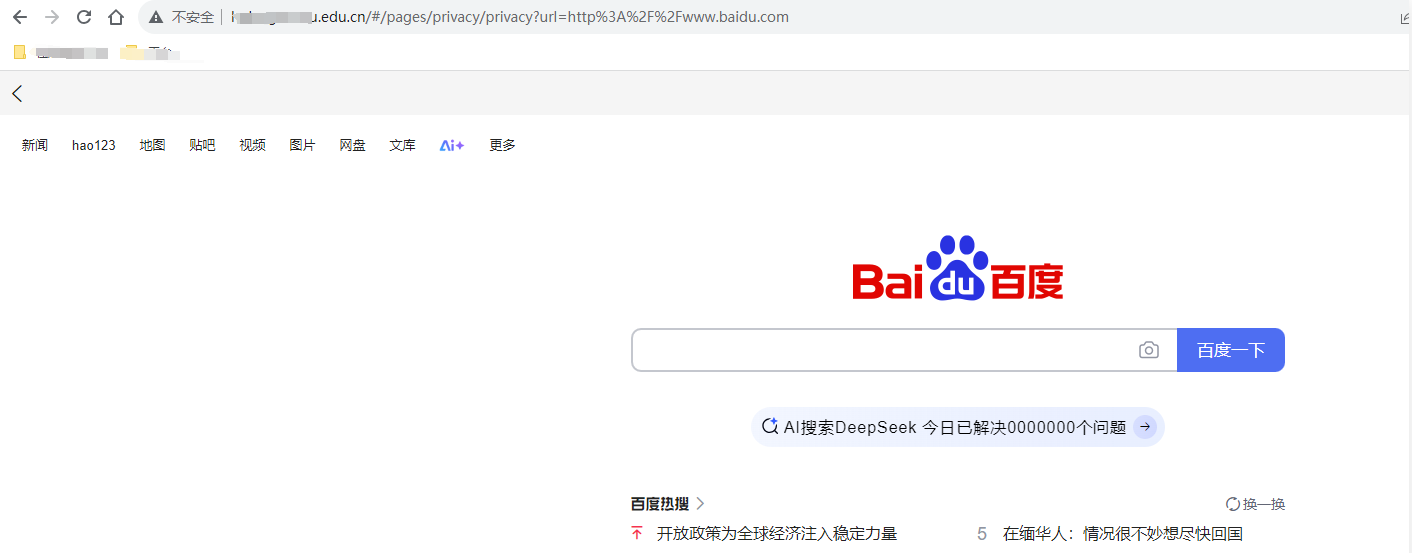Click the in-page back chevron
Image resolution: width=1412 pixels, height=553 pixels.
tap(17, 94)
